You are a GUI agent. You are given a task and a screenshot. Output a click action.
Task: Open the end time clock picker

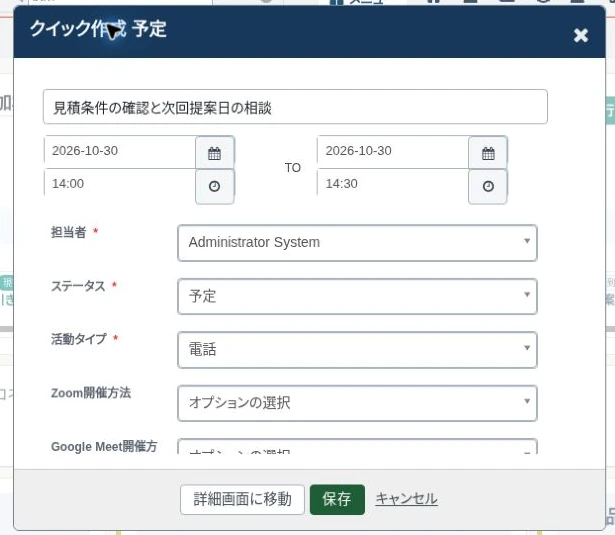[488, 186]
